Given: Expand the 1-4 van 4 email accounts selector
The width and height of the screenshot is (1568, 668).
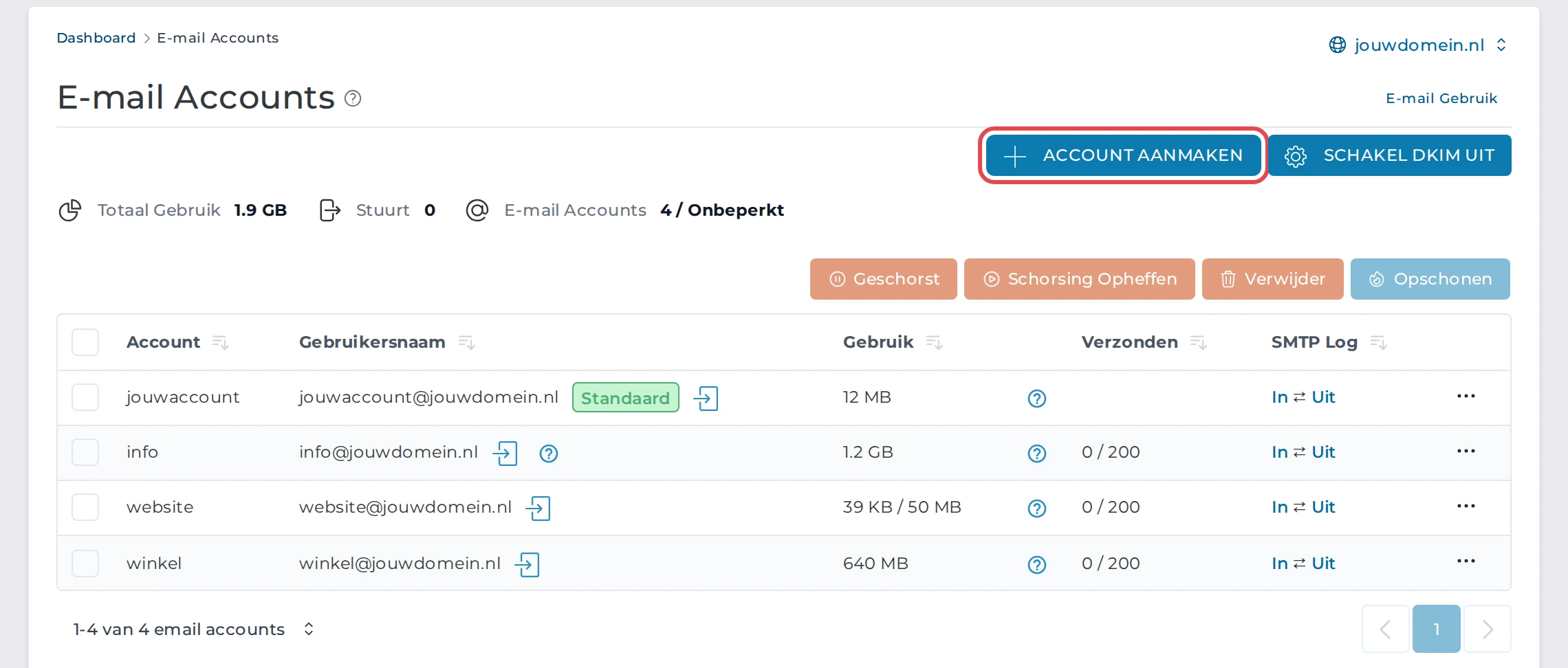Looking at the screenshot, I should [194, 630].
